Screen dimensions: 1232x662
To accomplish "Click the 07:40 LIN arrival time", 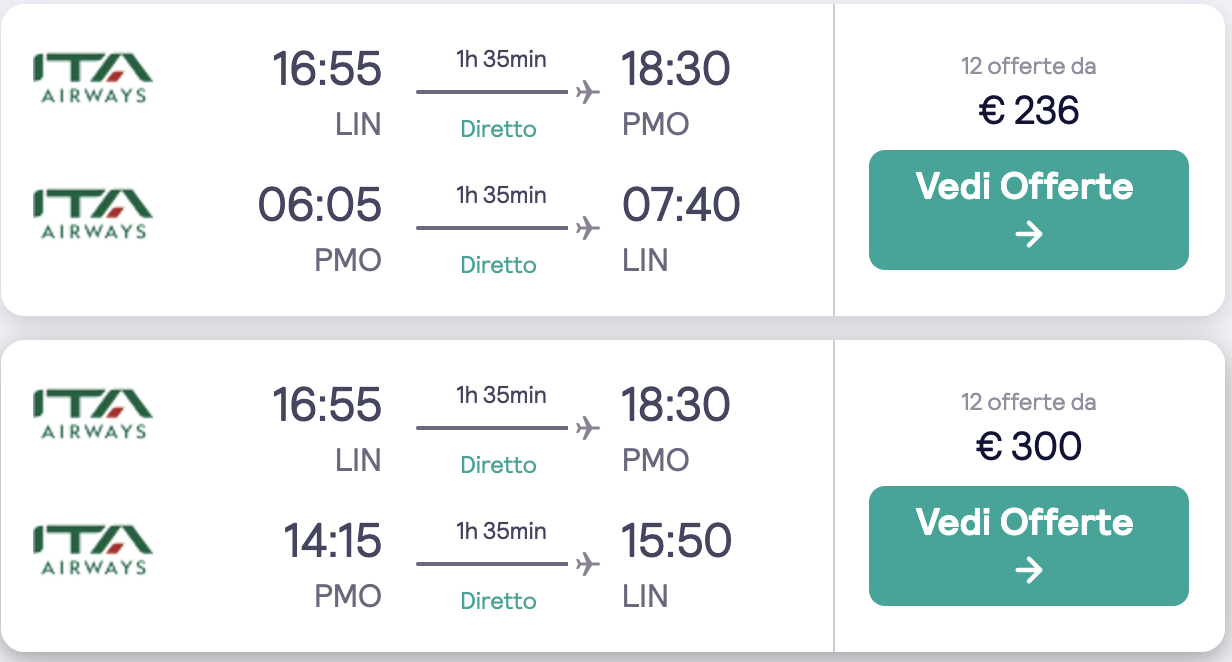I will (x=681, y=205).
